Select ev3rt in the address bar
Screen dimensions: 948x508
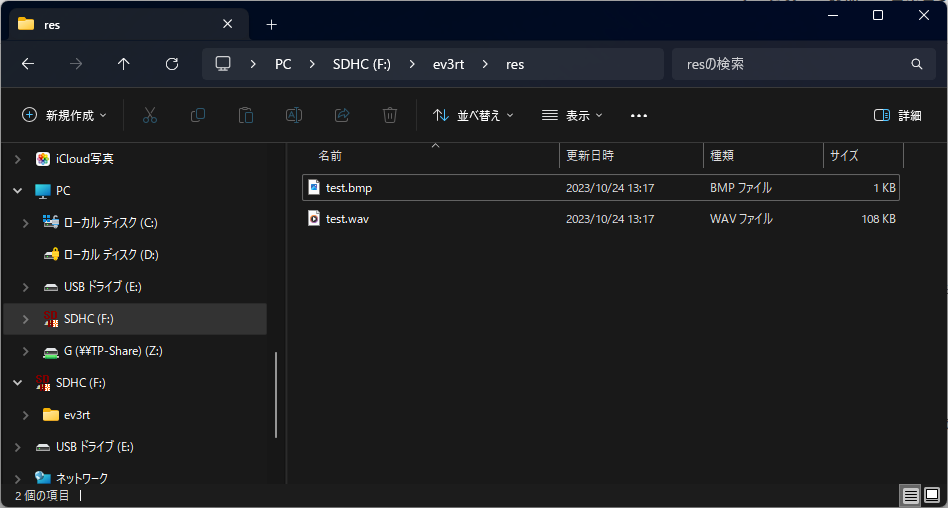coord(449,64)
